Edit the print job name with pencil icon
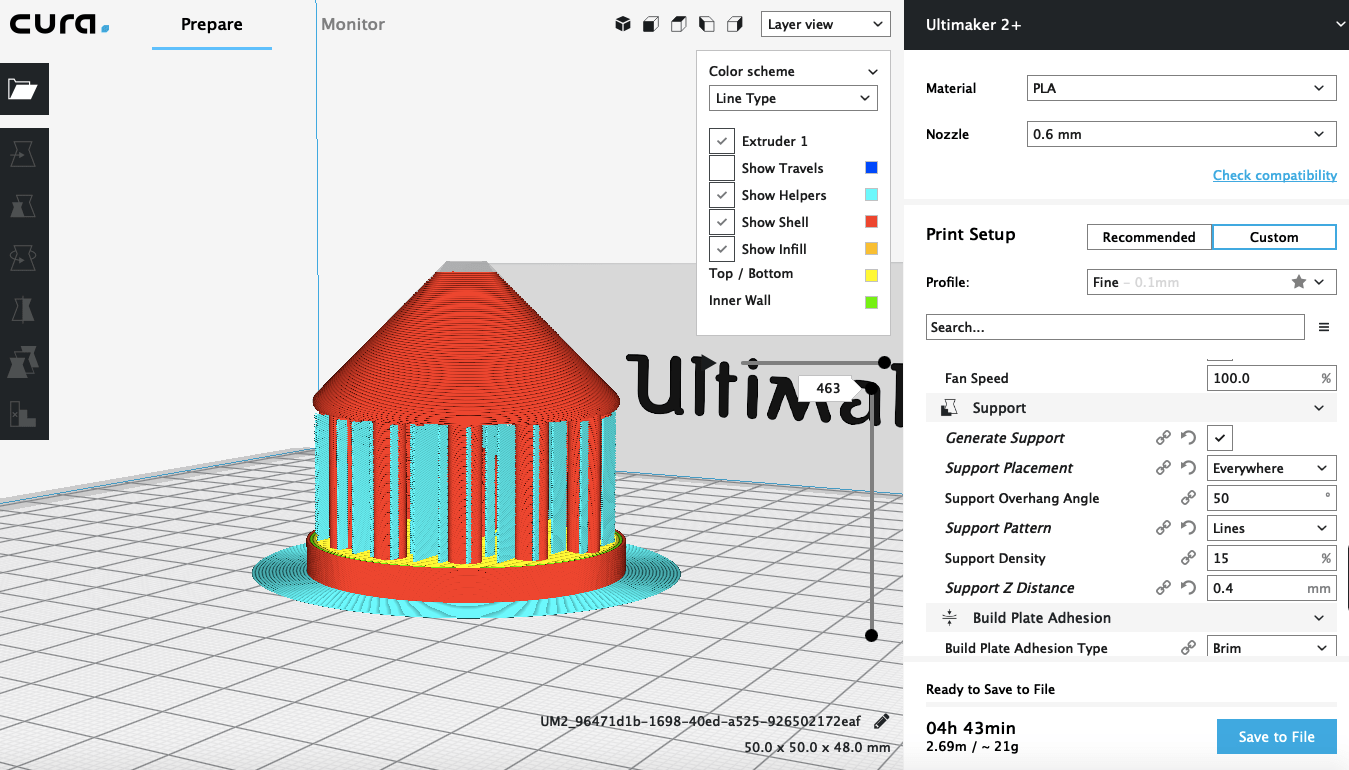The width and height of the screenshot is (1349, 770). click(881, 721)
